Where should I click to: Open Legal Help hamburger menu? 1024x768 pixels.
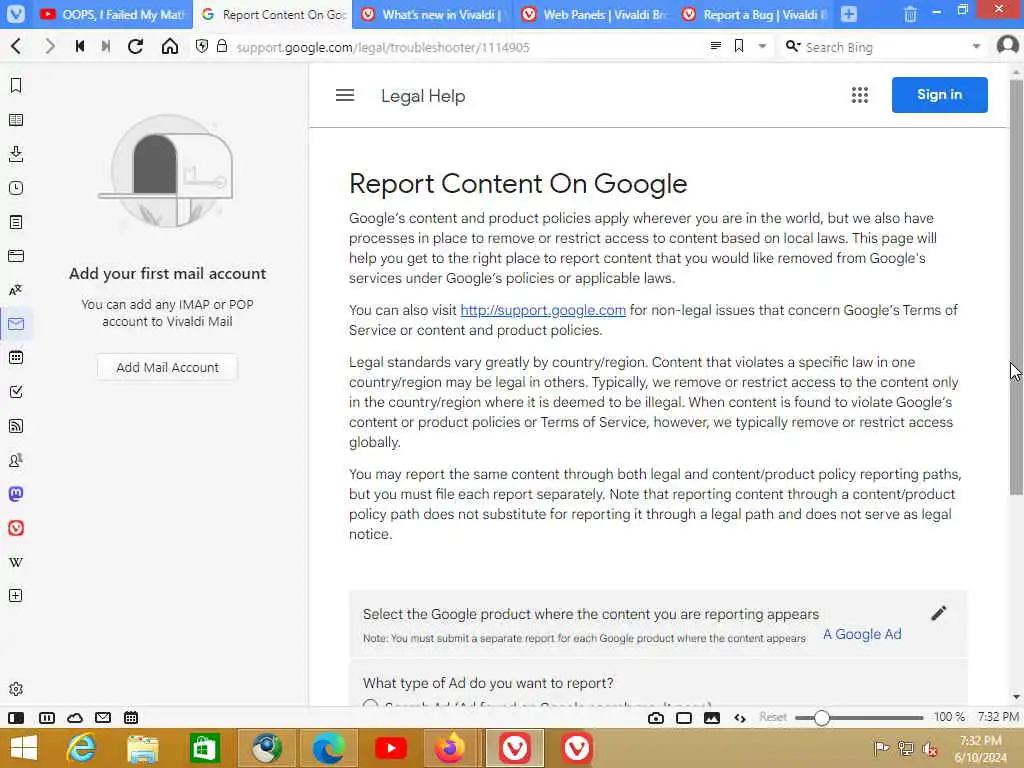pyautogui.click(x=345, y=95)
